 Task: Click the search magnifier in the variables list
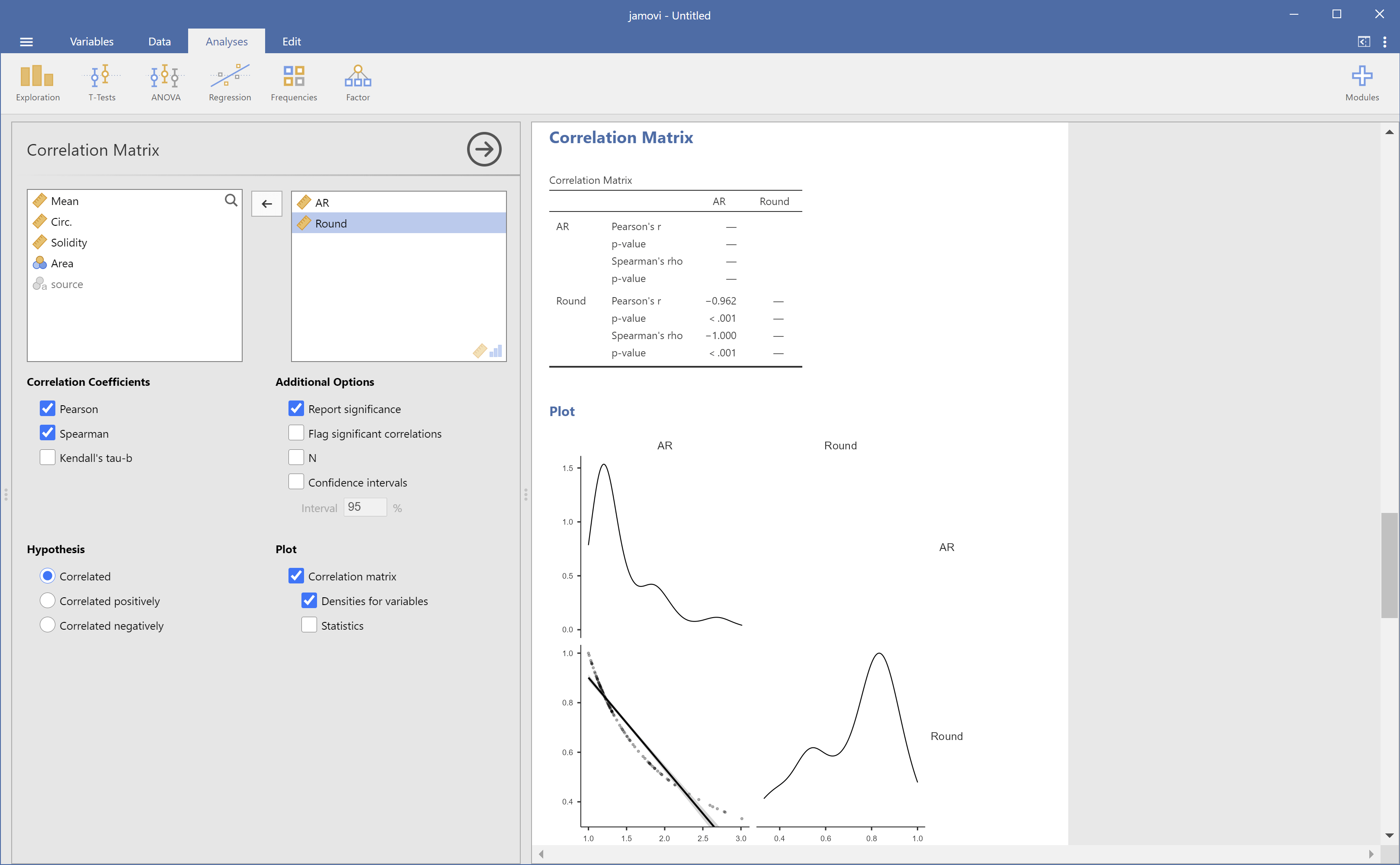231,200
